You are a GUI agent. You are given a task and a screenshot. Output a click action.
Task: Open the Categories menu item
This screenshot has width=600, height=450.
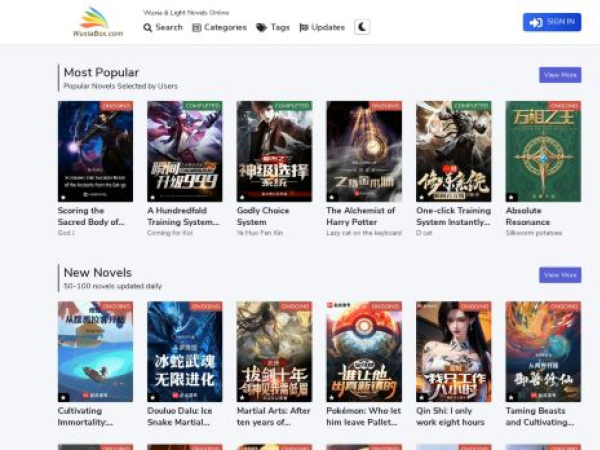coord(225,28)
